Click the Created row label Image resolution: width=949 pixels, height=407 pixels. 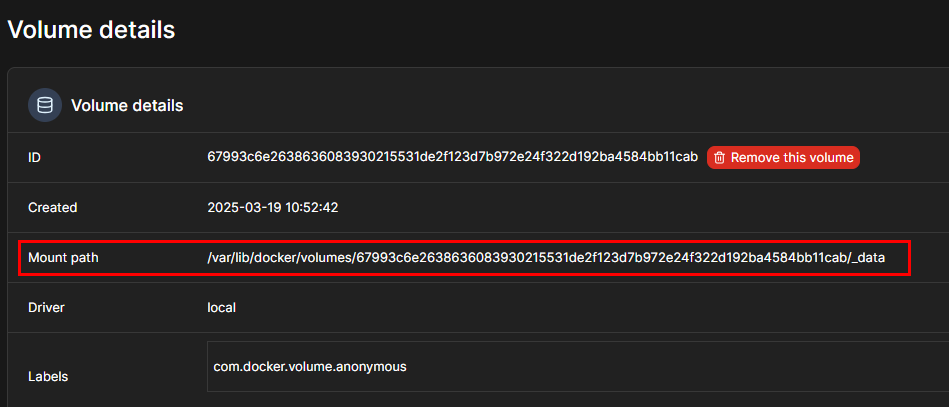click(53, 208)
